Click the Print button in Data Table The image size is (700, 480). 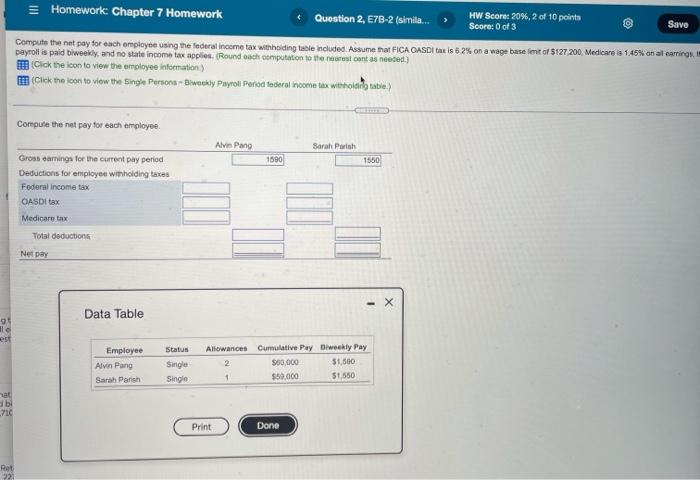click(x=201, y=427)
